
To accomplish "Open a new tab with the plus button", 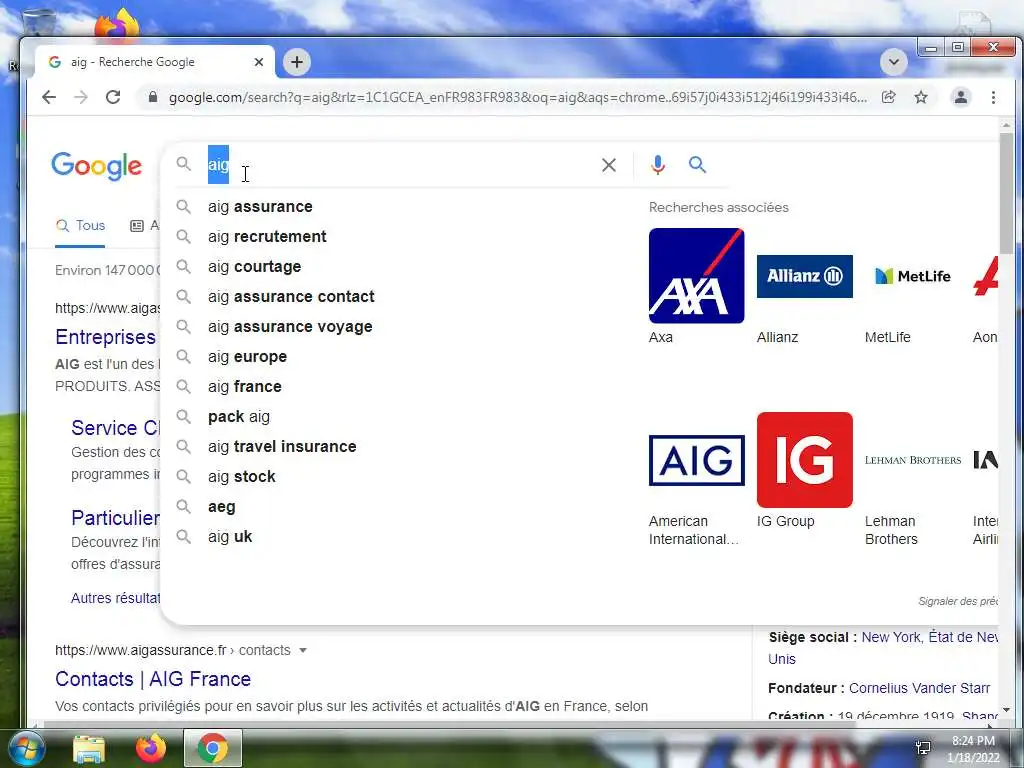I will [296, 62].
